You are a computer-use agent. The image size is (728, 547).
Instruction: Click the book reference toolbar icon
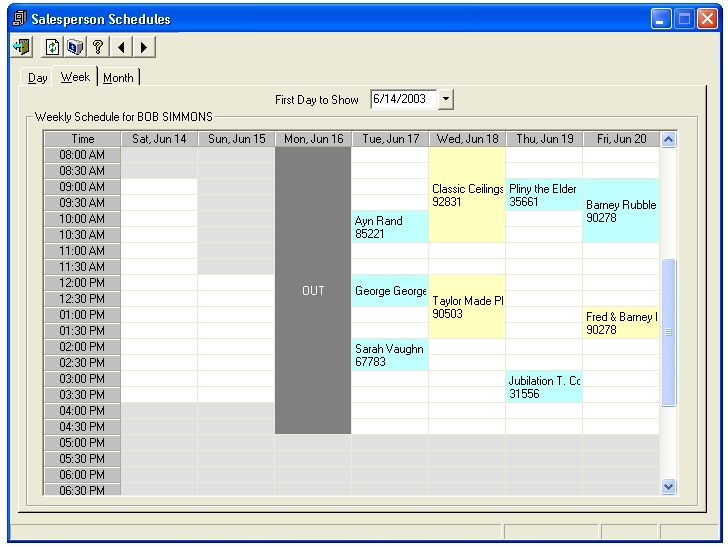click(x=75, y=47)
